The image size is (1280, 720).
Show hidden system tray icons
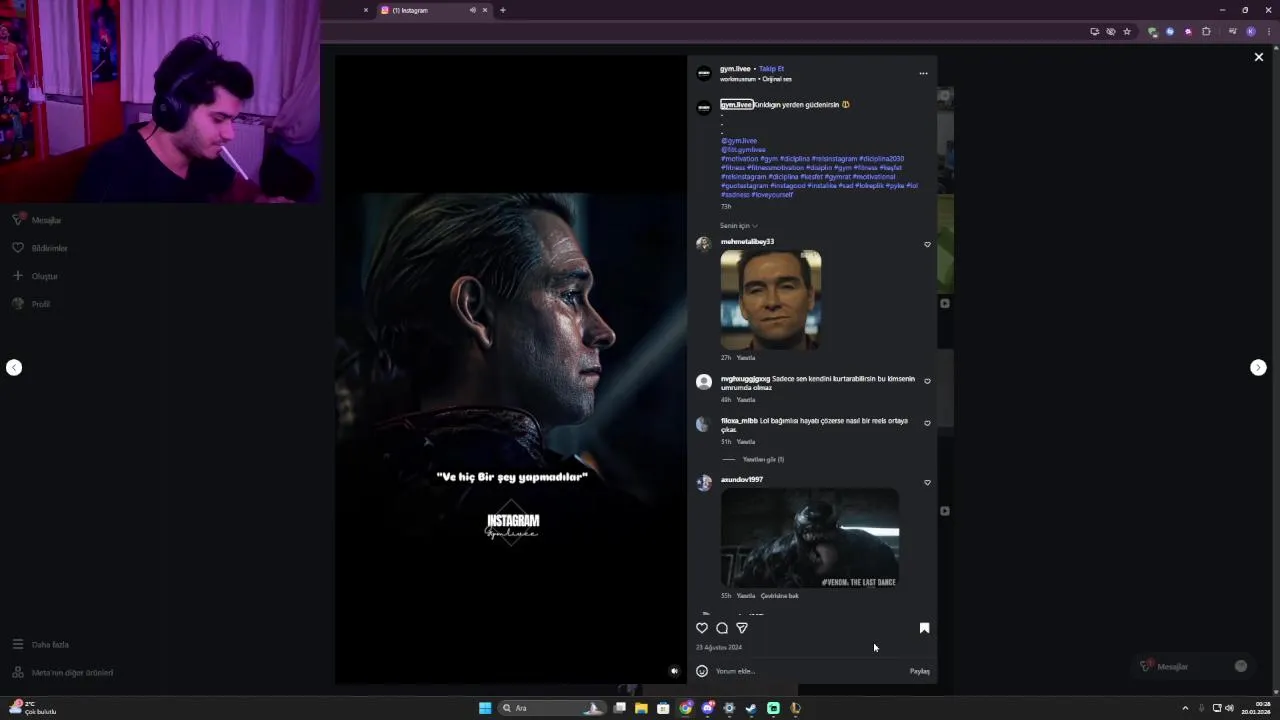[x=1185, y=708]
